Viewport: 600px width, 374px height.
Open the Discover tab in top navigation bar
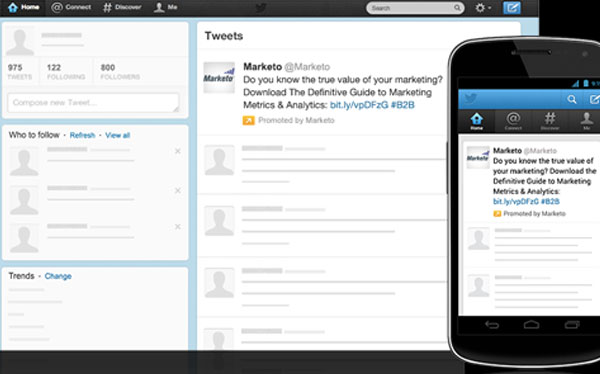[x=122, y=7]
